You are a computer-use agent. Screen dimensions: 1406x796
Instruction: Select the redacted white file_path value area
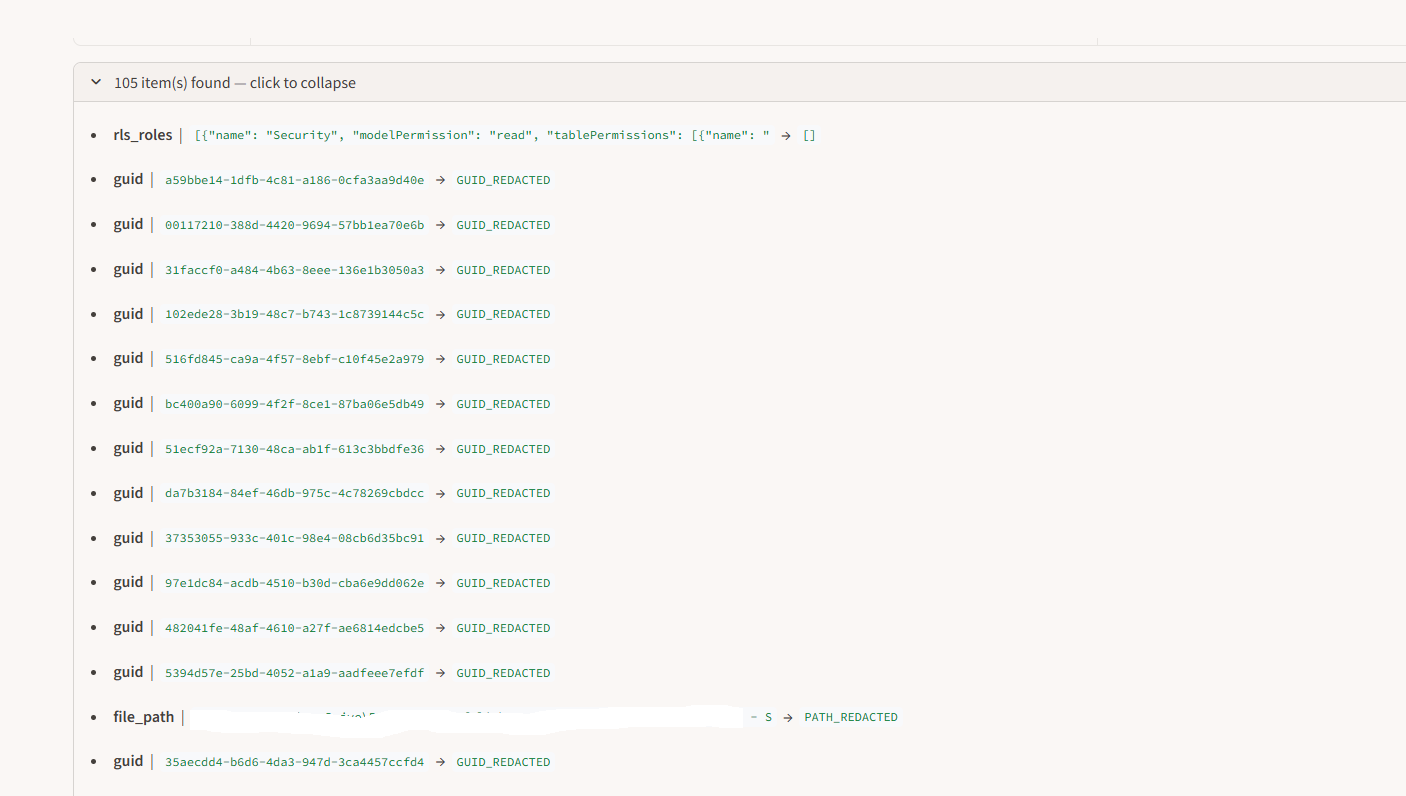(460, 716)
